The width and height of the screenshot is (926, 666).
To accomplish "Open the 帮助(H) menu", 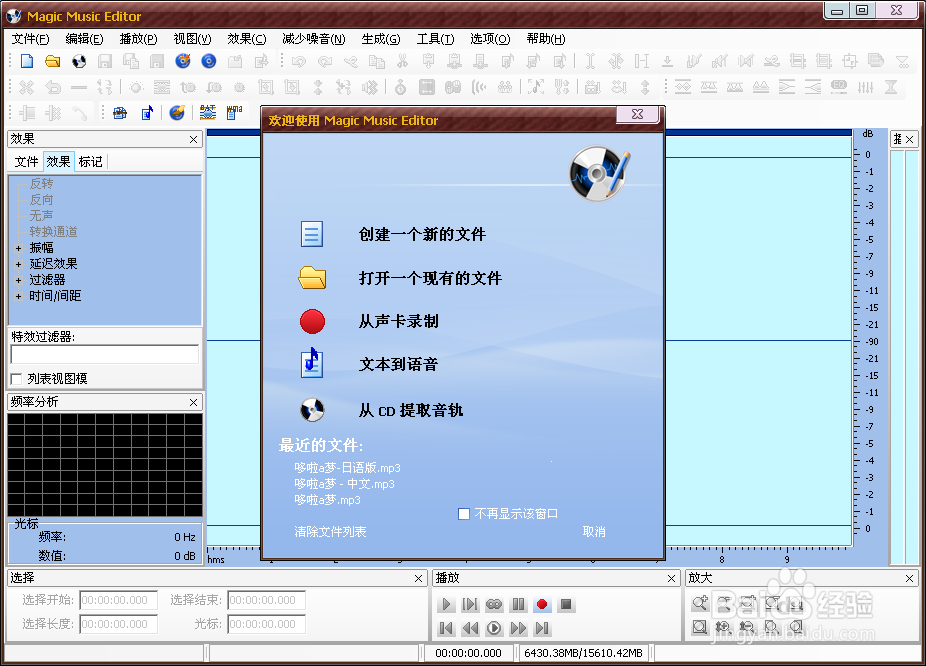I will [546, 39].
